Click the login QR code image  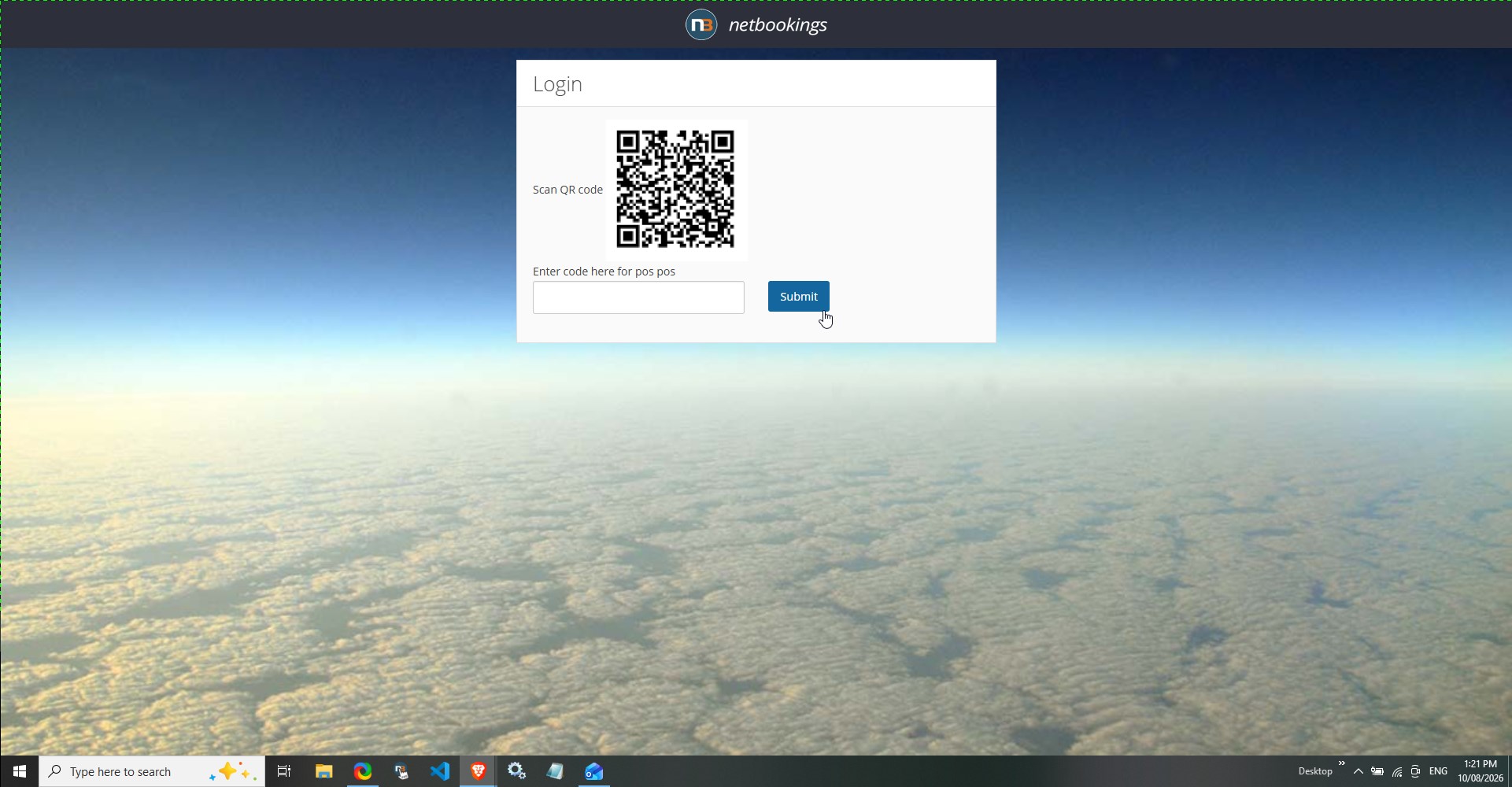(676, 190)
